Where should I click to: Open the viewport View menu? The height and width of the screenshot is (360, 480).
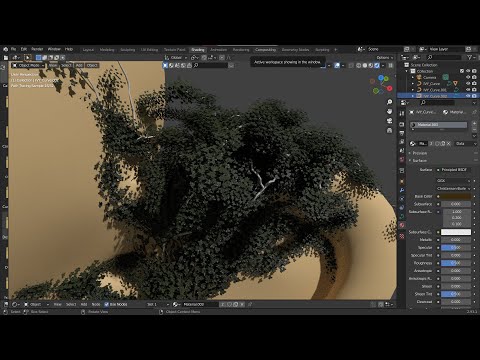(53, 65)
